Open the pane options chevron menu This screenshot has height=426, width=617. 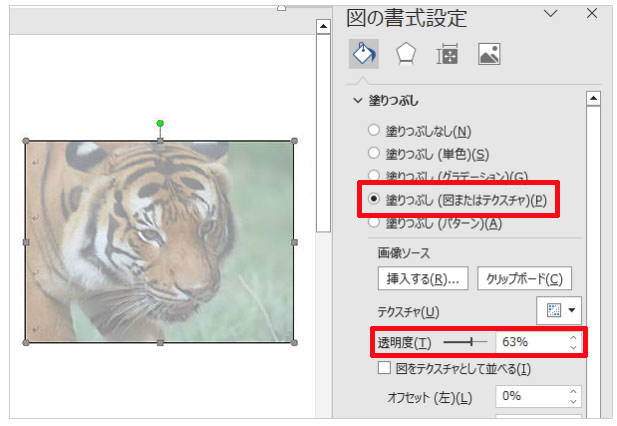pos(550,14)
